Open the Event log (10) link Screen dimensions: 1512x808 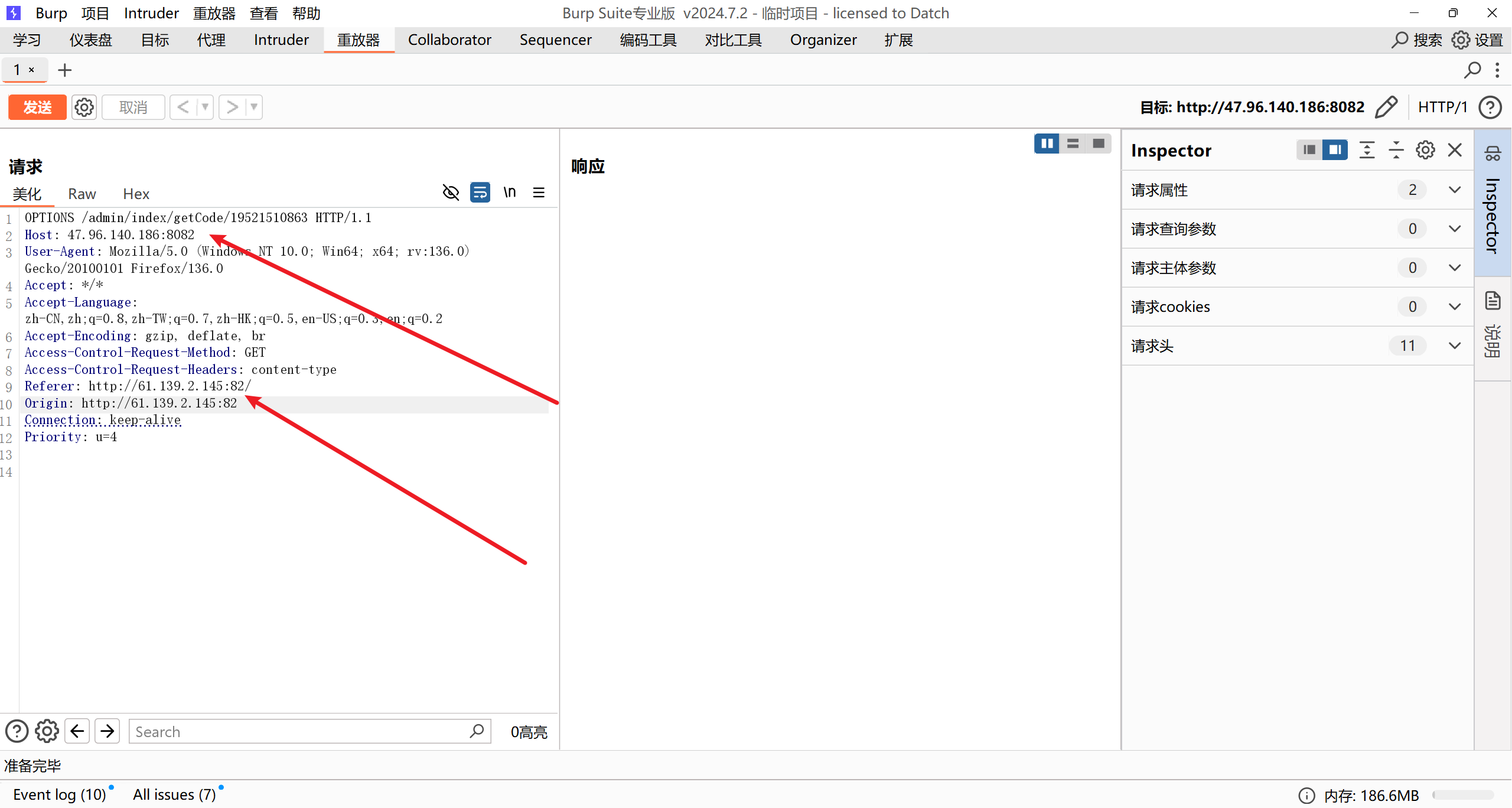tap(59, 794)
